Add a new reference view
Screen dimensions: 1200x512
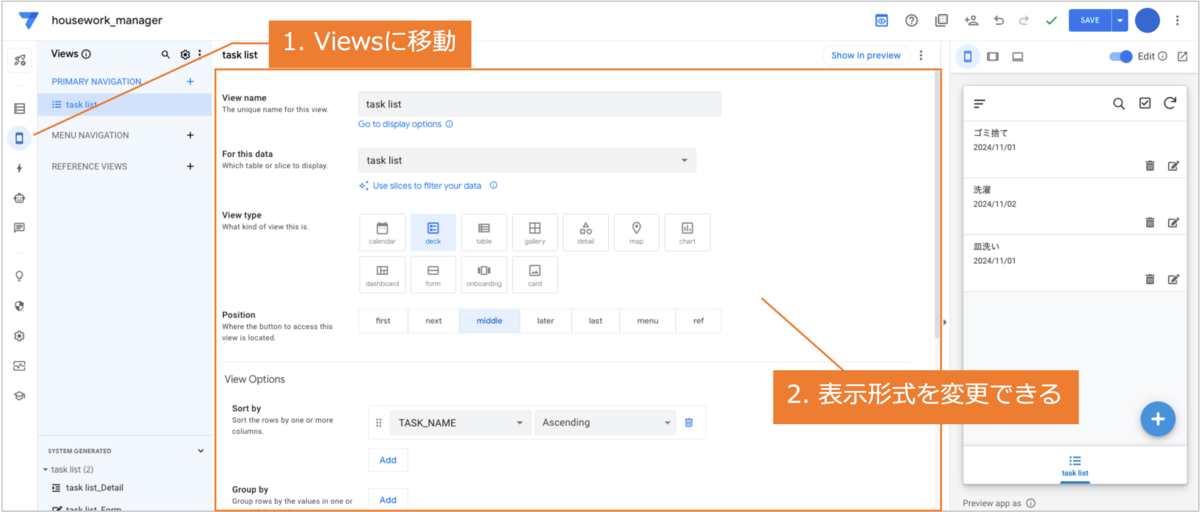coord(190,166)
